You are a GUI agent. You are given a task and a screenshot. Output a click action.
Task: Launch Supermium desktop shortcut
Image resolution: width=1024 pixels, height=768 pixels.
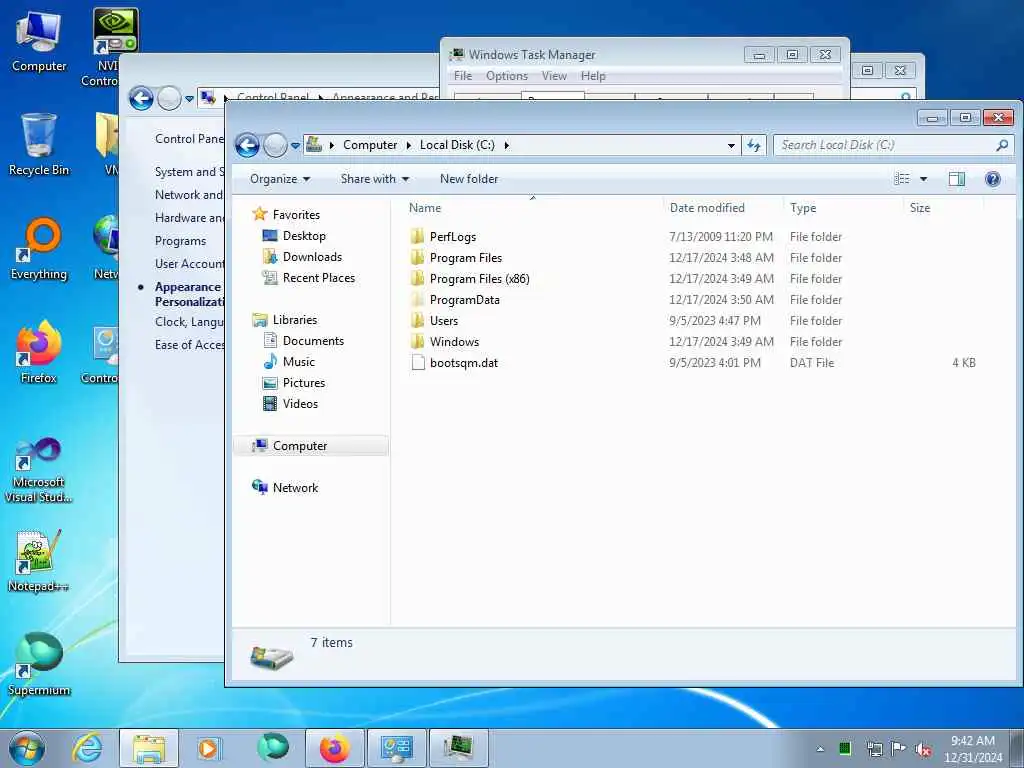click(x=39, y=664)
